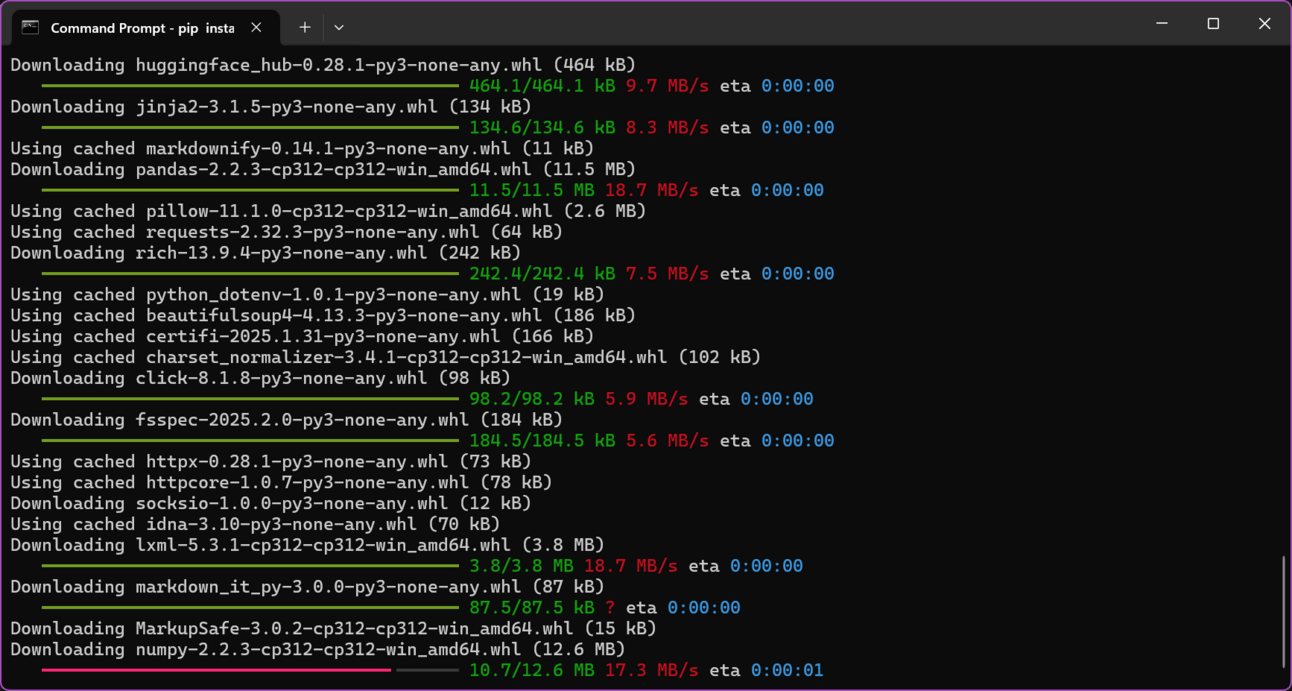Click the pandas download progress bar

[250, 190]
